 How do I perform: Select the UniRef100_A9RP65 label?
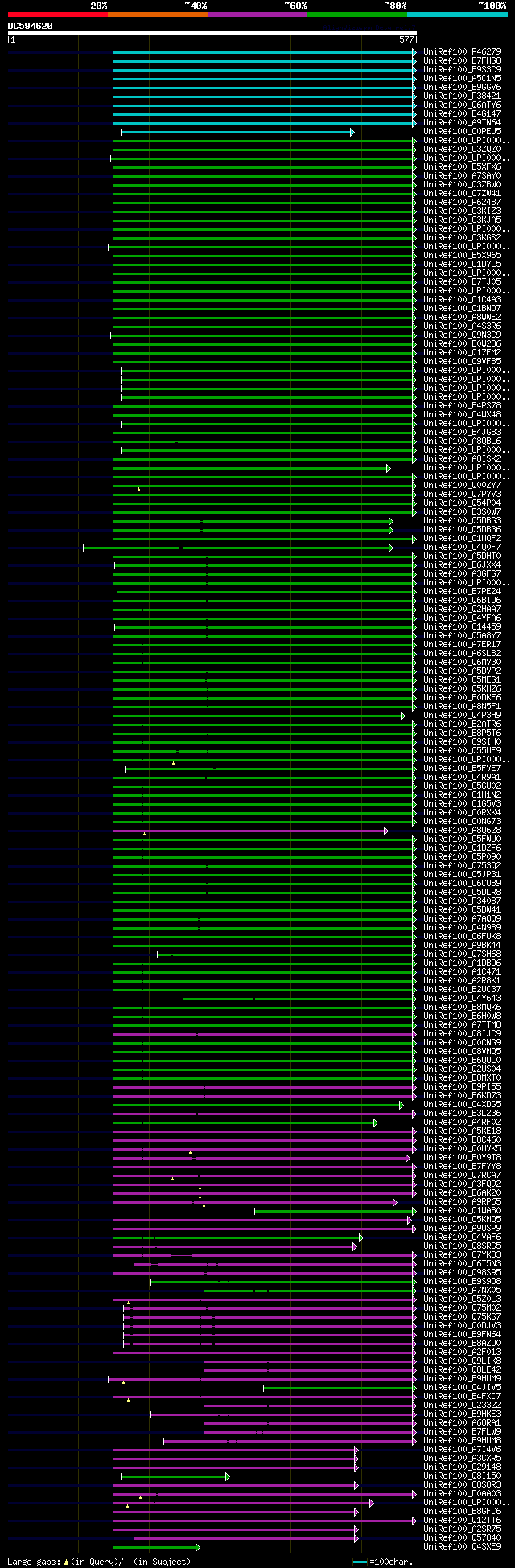point(462,1201)
